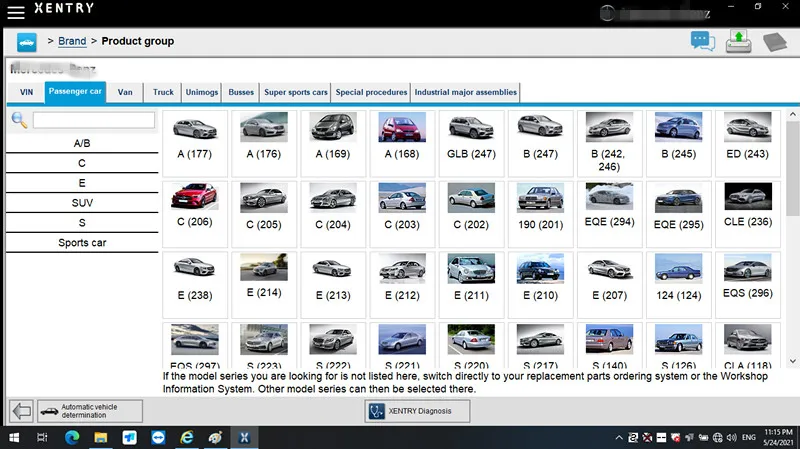Screen dimensions: 800x449
Task: Click the model search input field
Action: point(94,120)
